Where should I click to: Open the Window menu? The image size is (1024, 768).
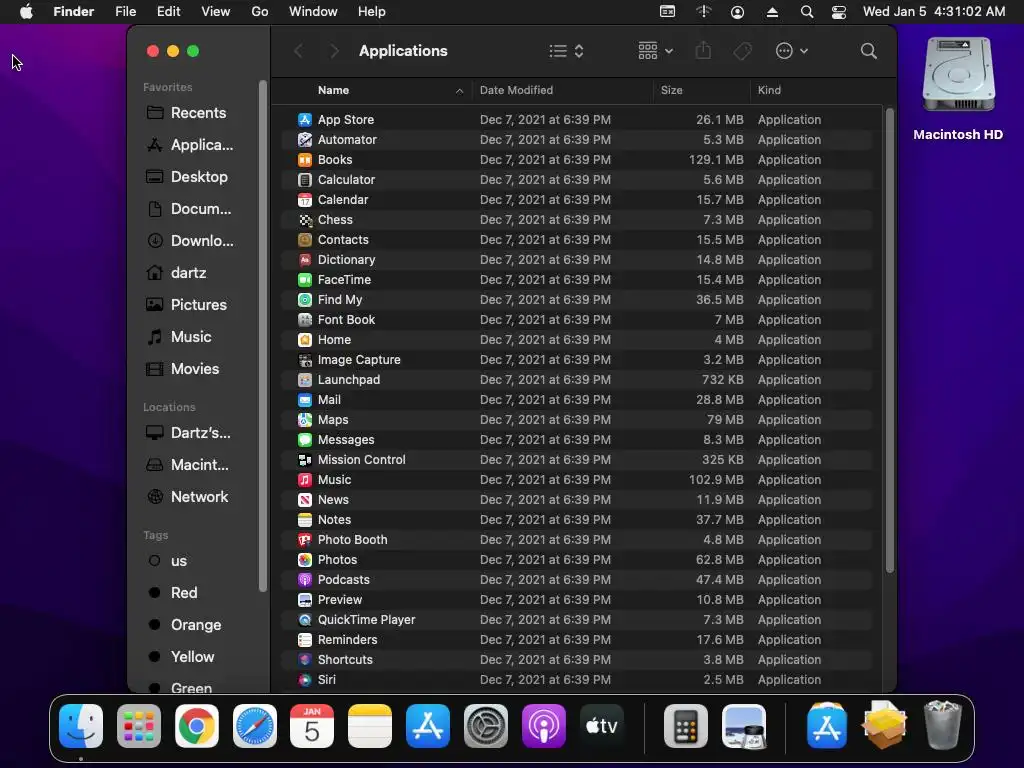313,12
